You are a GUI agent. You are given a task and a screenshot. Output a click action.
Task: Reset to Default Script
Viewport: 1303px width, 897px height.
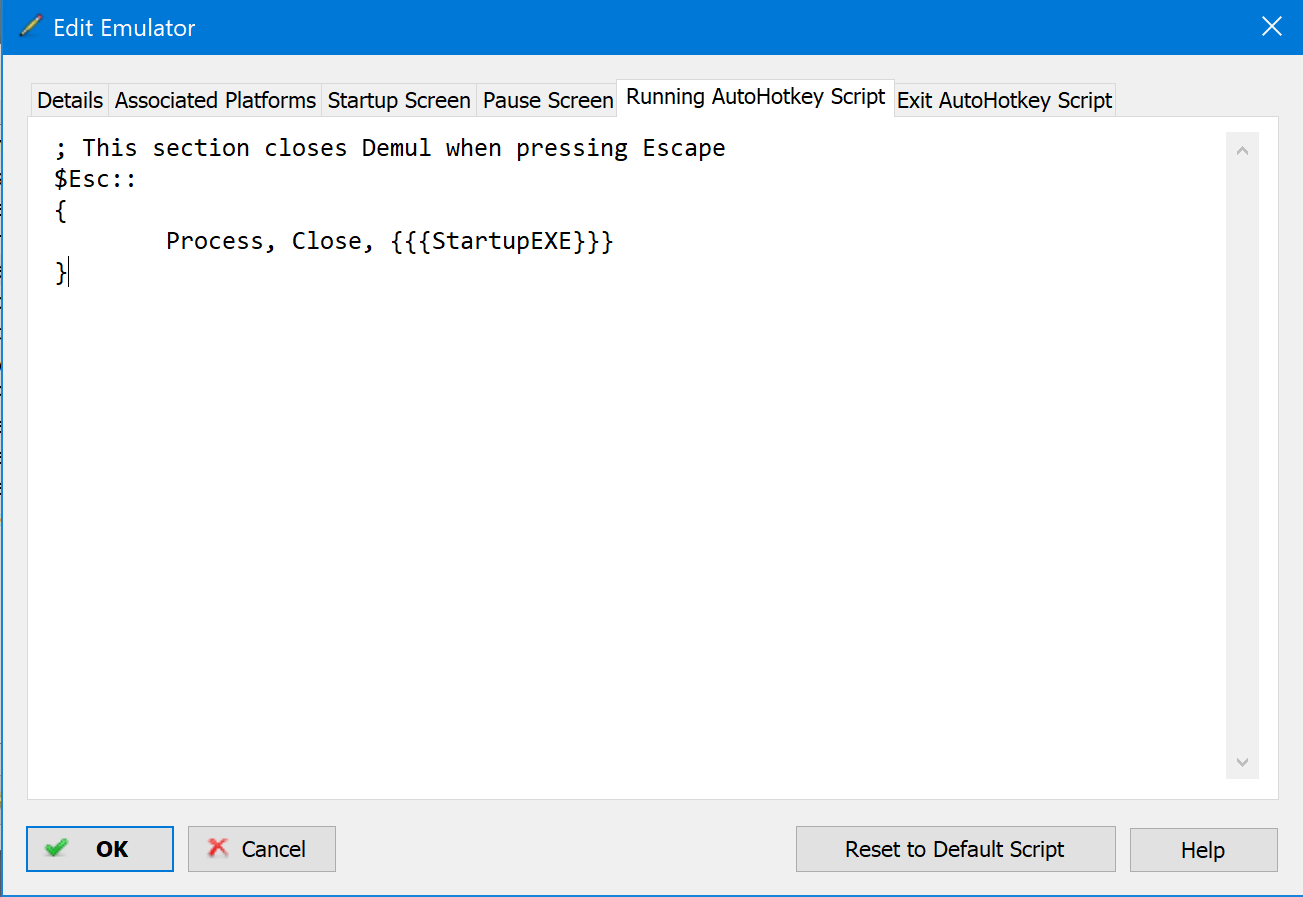(955, 849)
